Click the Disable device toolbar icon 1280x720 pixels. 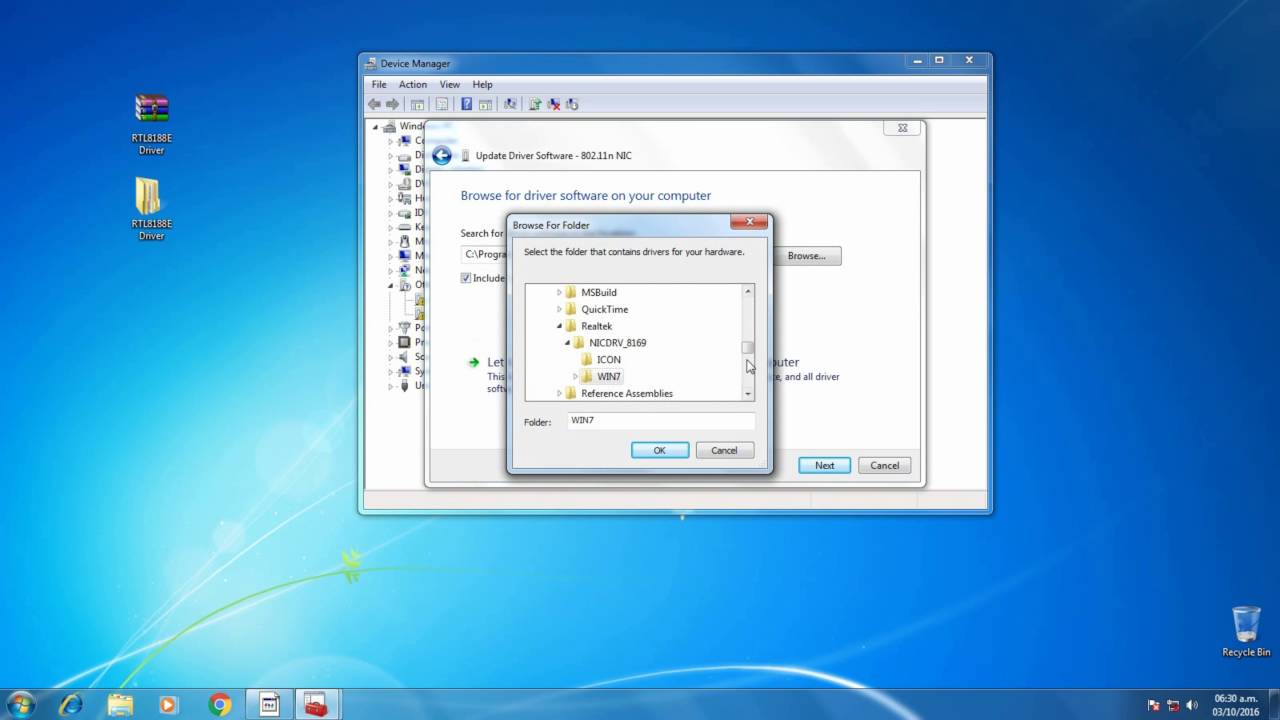tap(572, 104)
